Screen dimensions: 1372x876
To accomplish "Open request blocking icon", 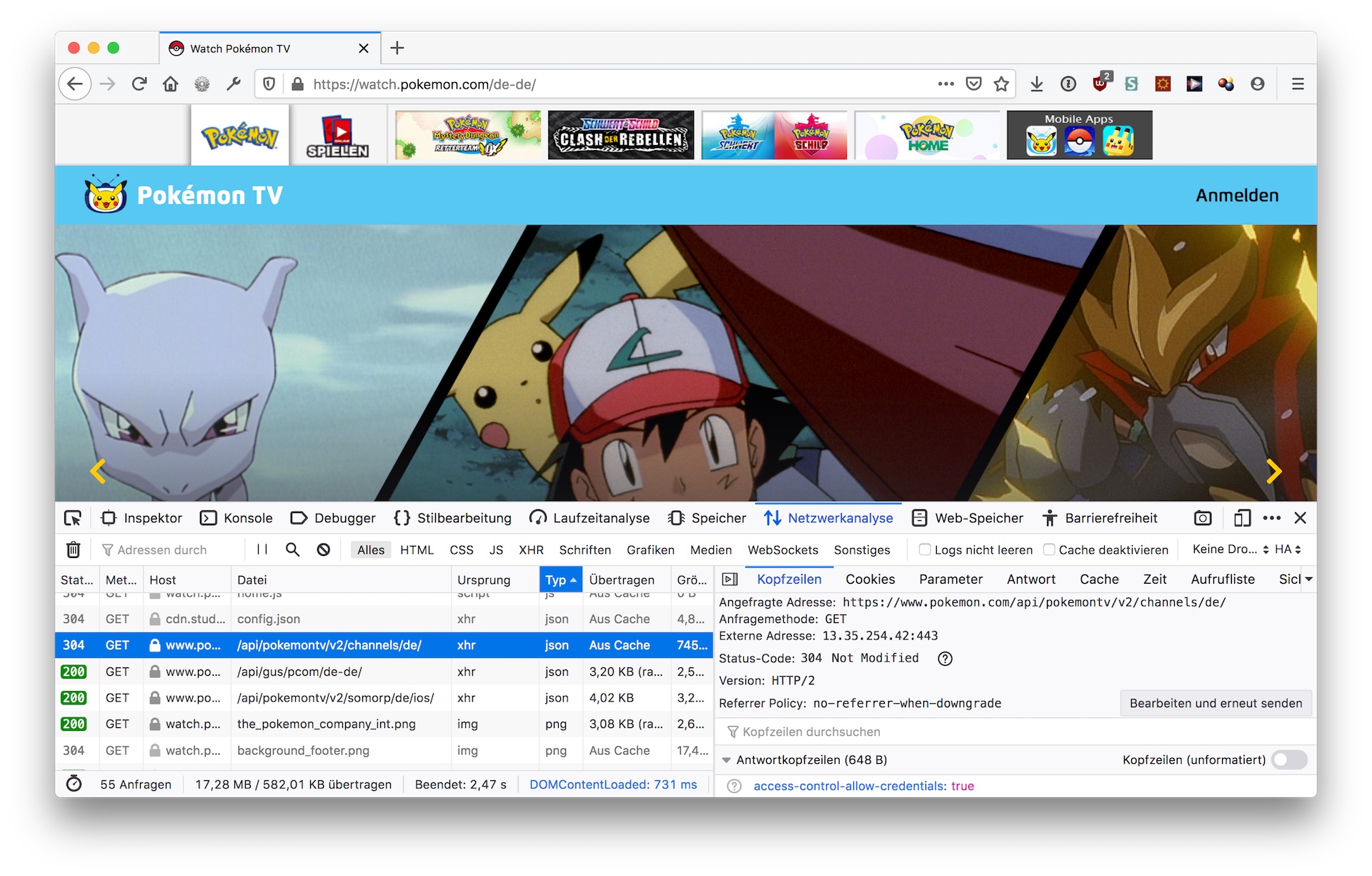I will point(324,549).
